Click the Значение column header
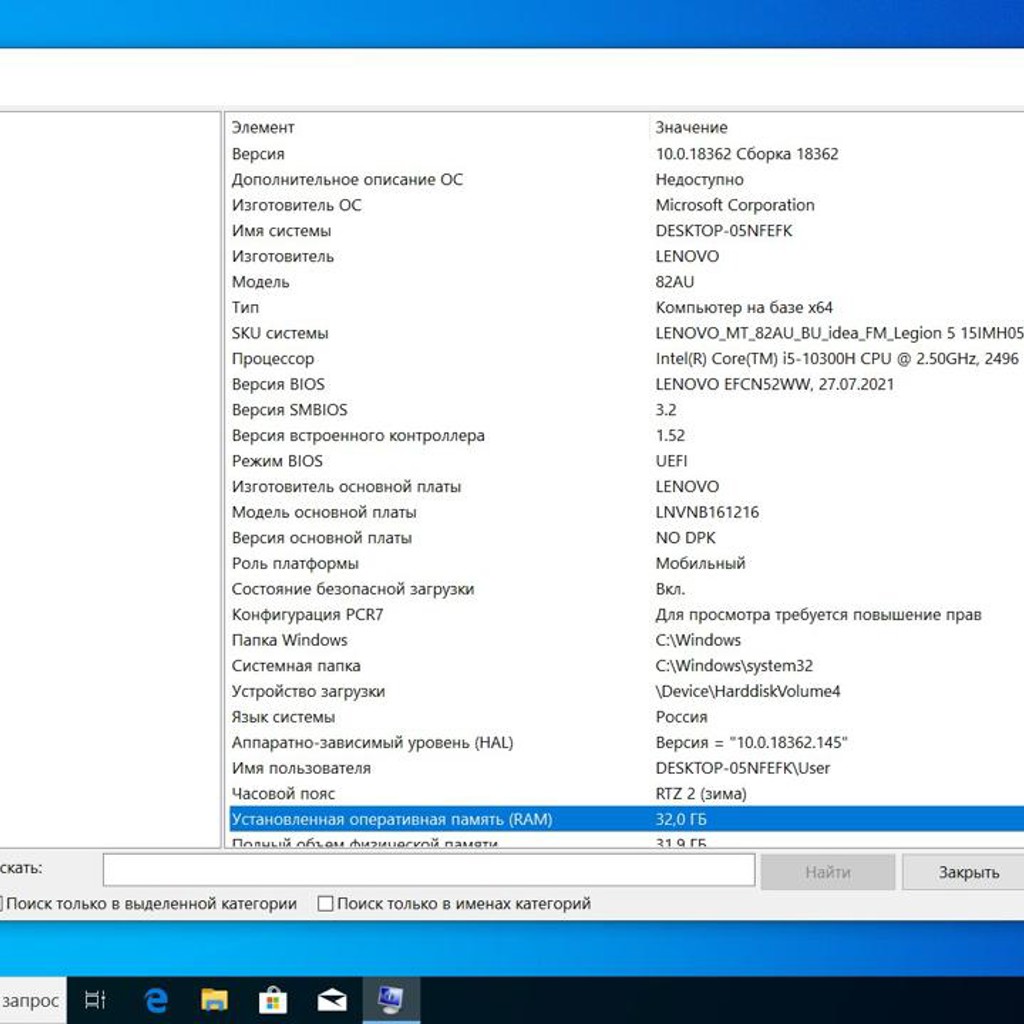This screenshot has width=1024, height=1024. pos(837,127)
